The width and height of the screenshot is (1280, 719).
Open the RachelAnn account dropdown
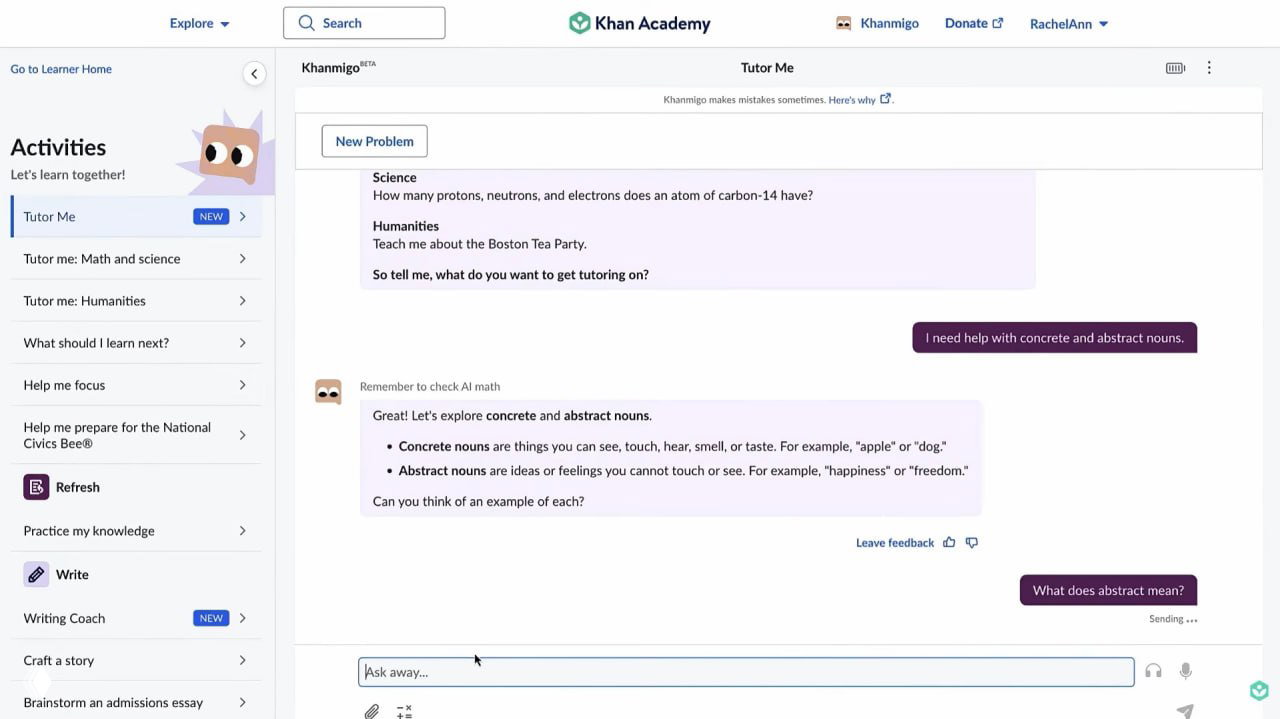[x=1068, y=24]
